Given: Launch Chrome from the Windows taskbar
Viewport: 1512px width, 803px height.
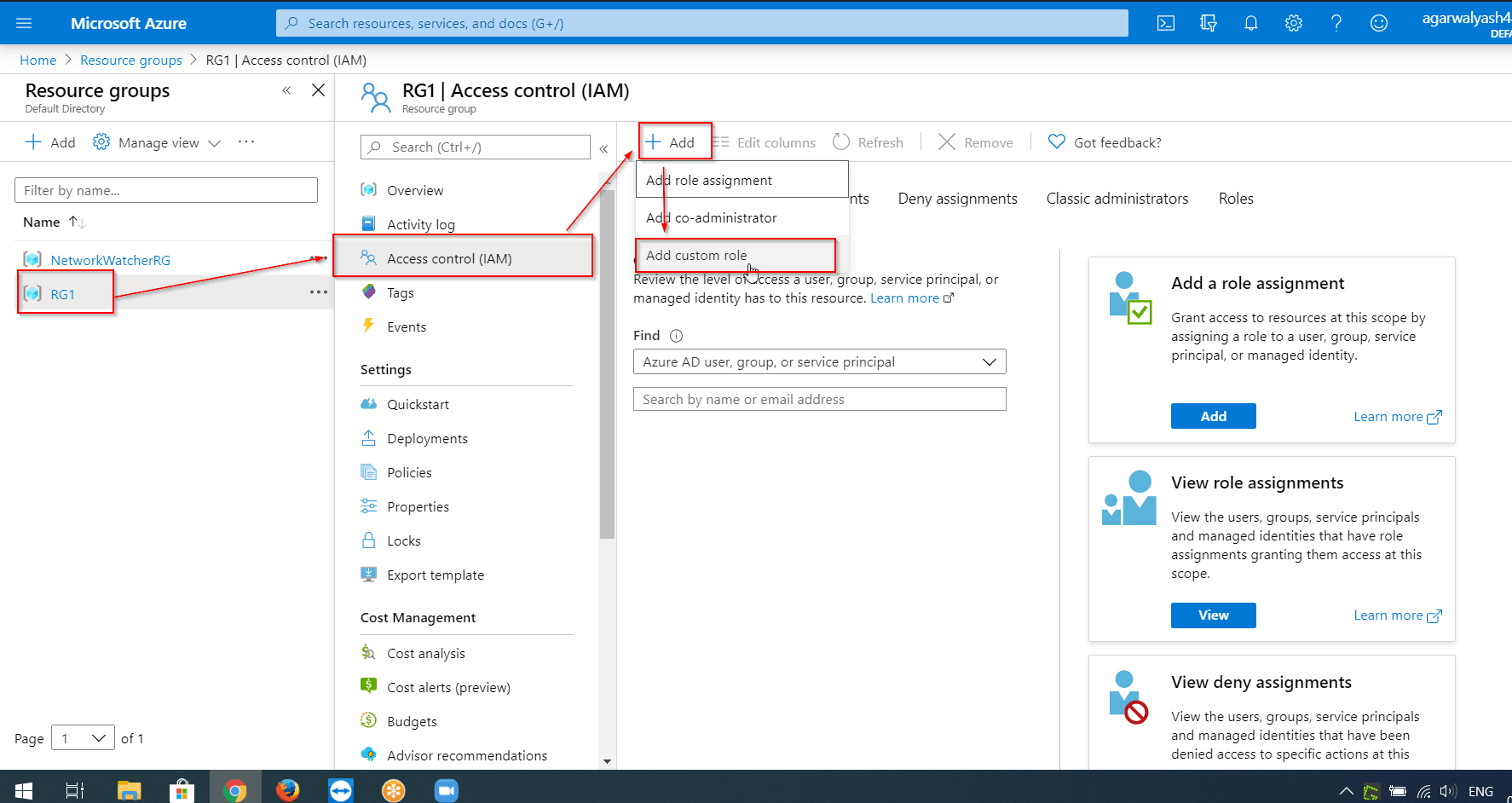Looking at the screenshot, I should coord(234,790).
